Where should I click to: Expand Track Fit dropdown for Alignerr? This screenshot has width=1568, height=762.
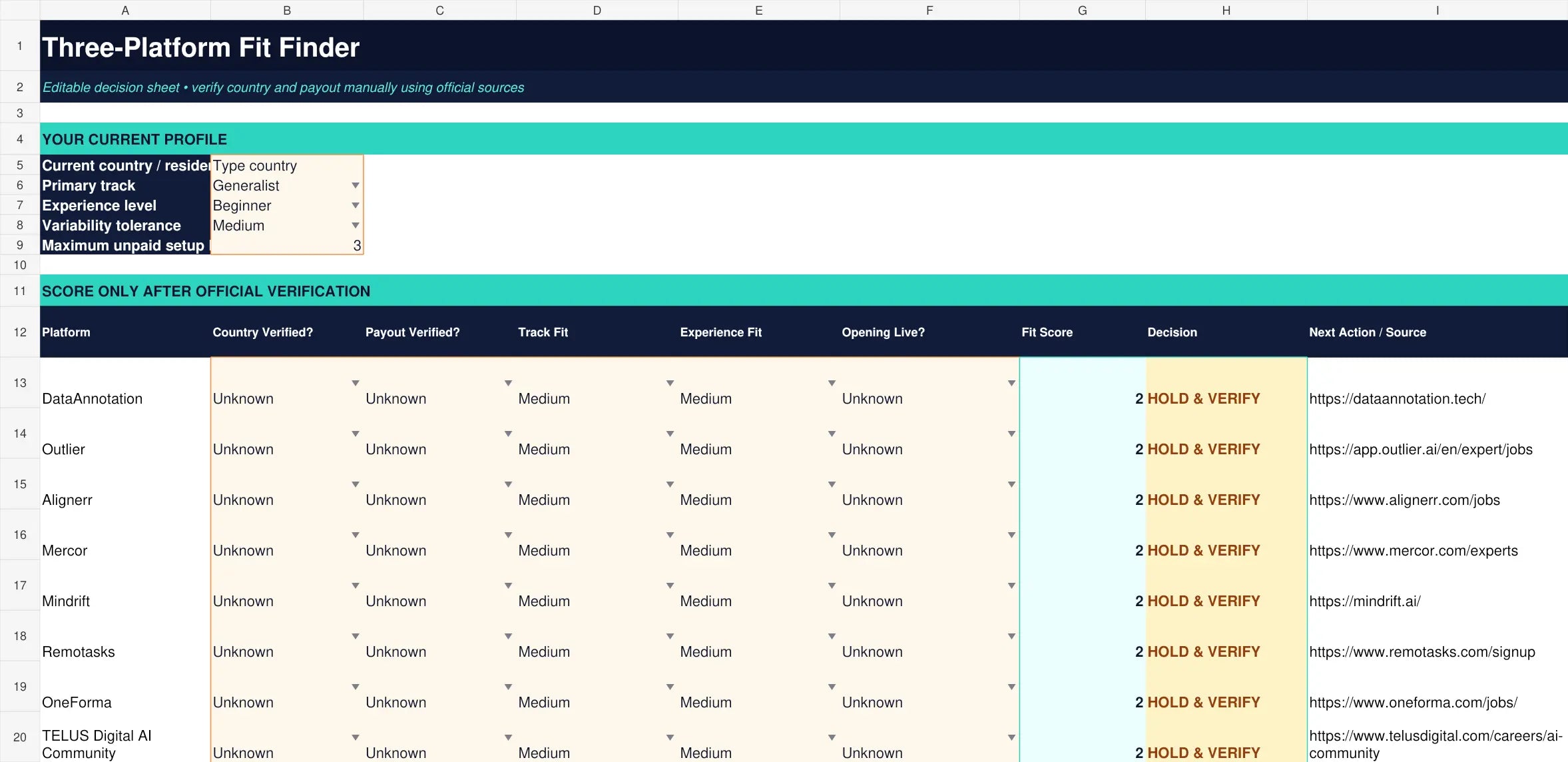point(670,484)
